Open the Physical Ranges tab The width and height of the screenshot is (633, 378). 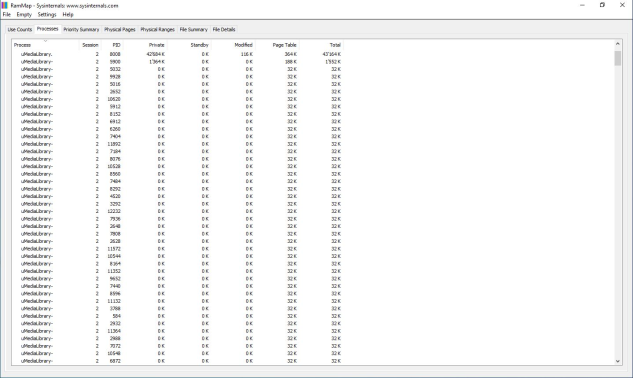point(157,29)
